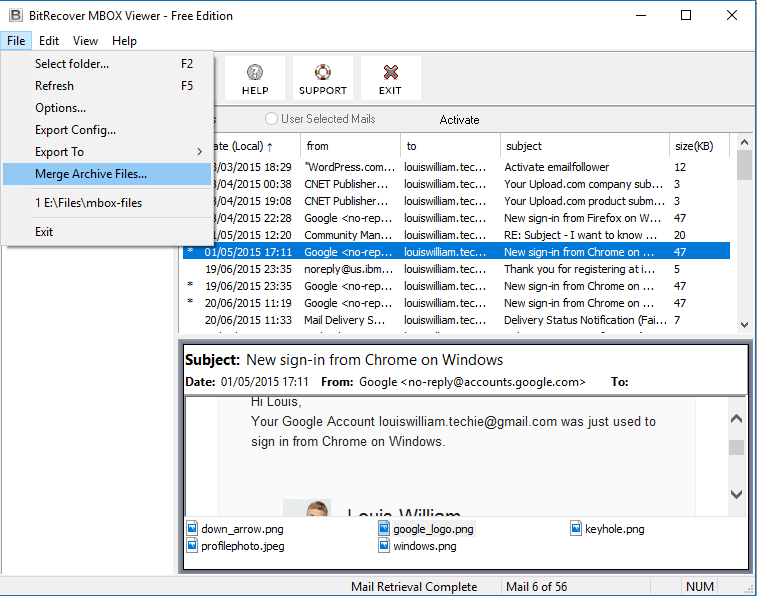The width and height of the screenshot is (757, 596).
Task: Open the View menu
Action: pyautogui.click(x=85, y=41)
